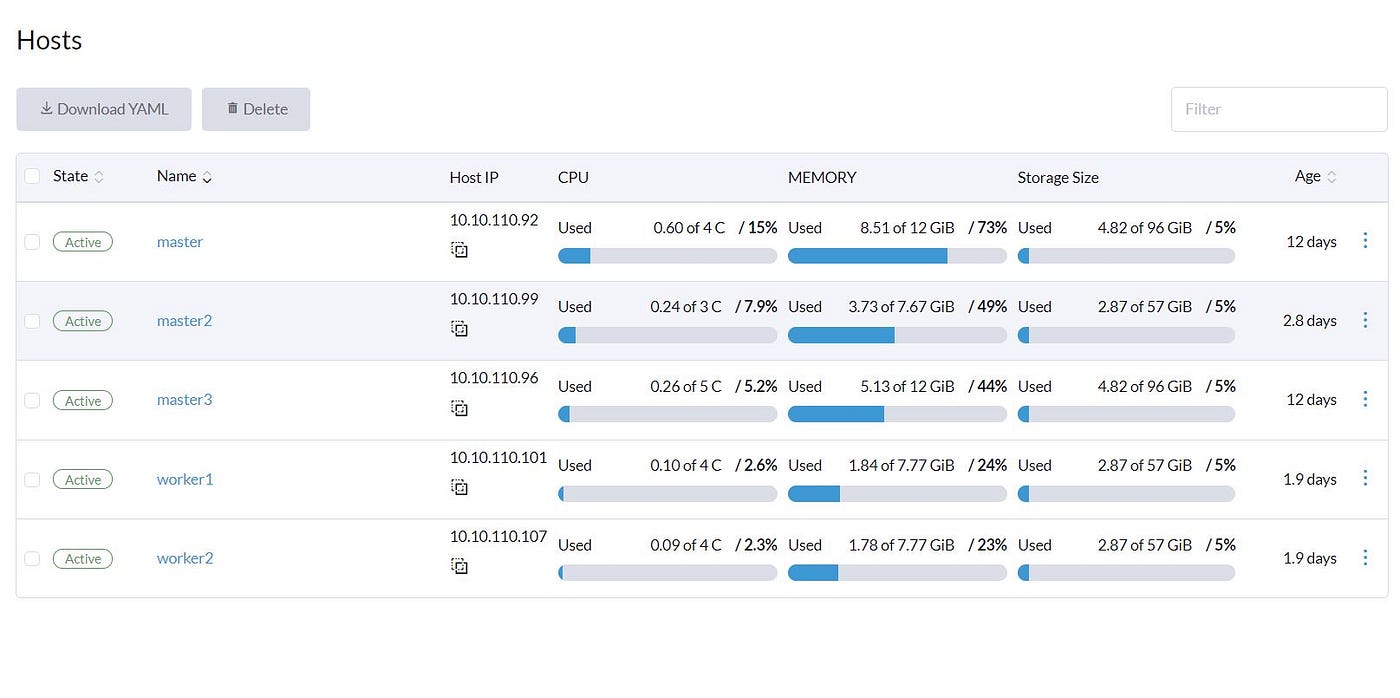Click the Storage Size column header
This screenshot has height=698, width=1400.
pos(1057,177)
